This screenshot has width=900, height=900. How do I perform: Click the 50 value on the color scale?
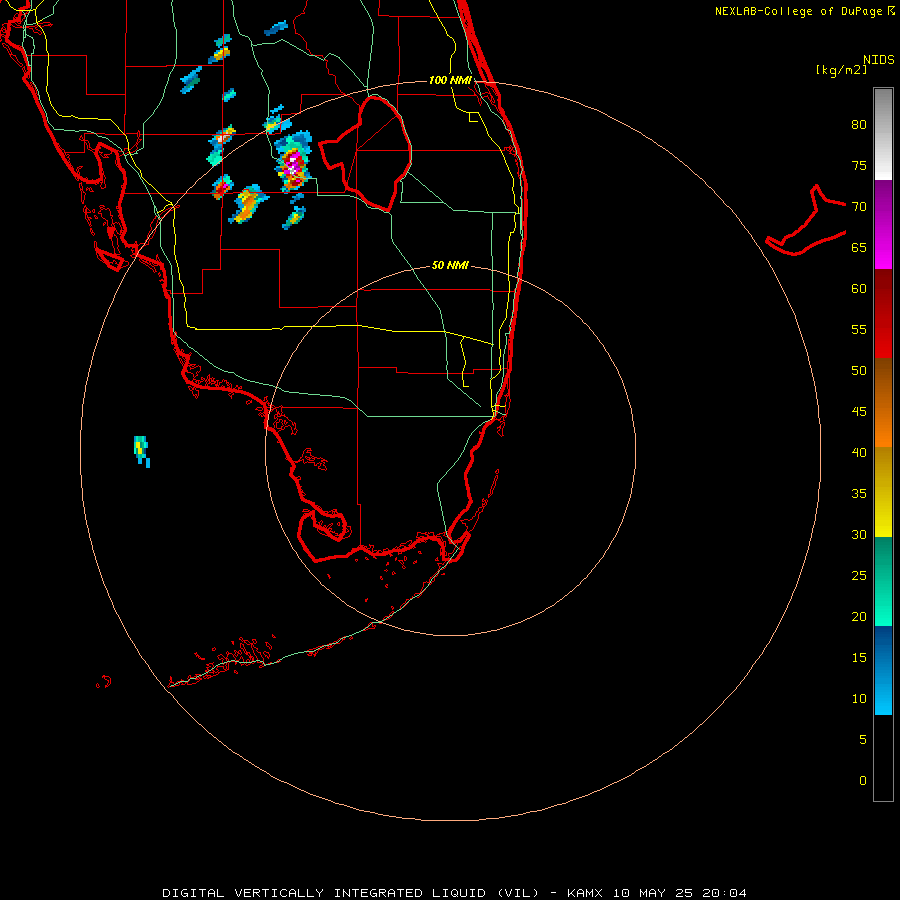click(x=859, y=371)
